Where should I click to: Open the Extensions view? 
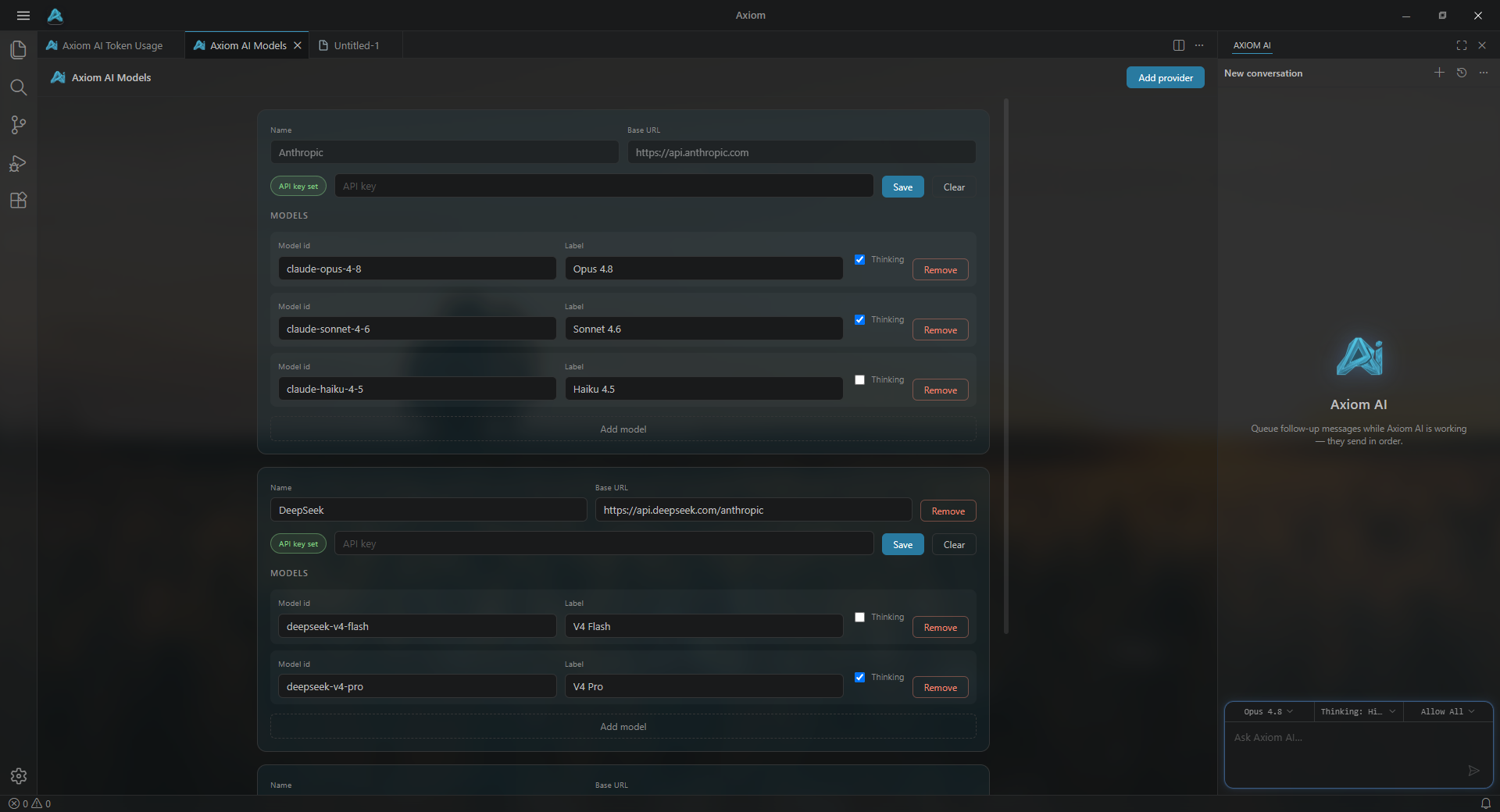click(19, 201)
